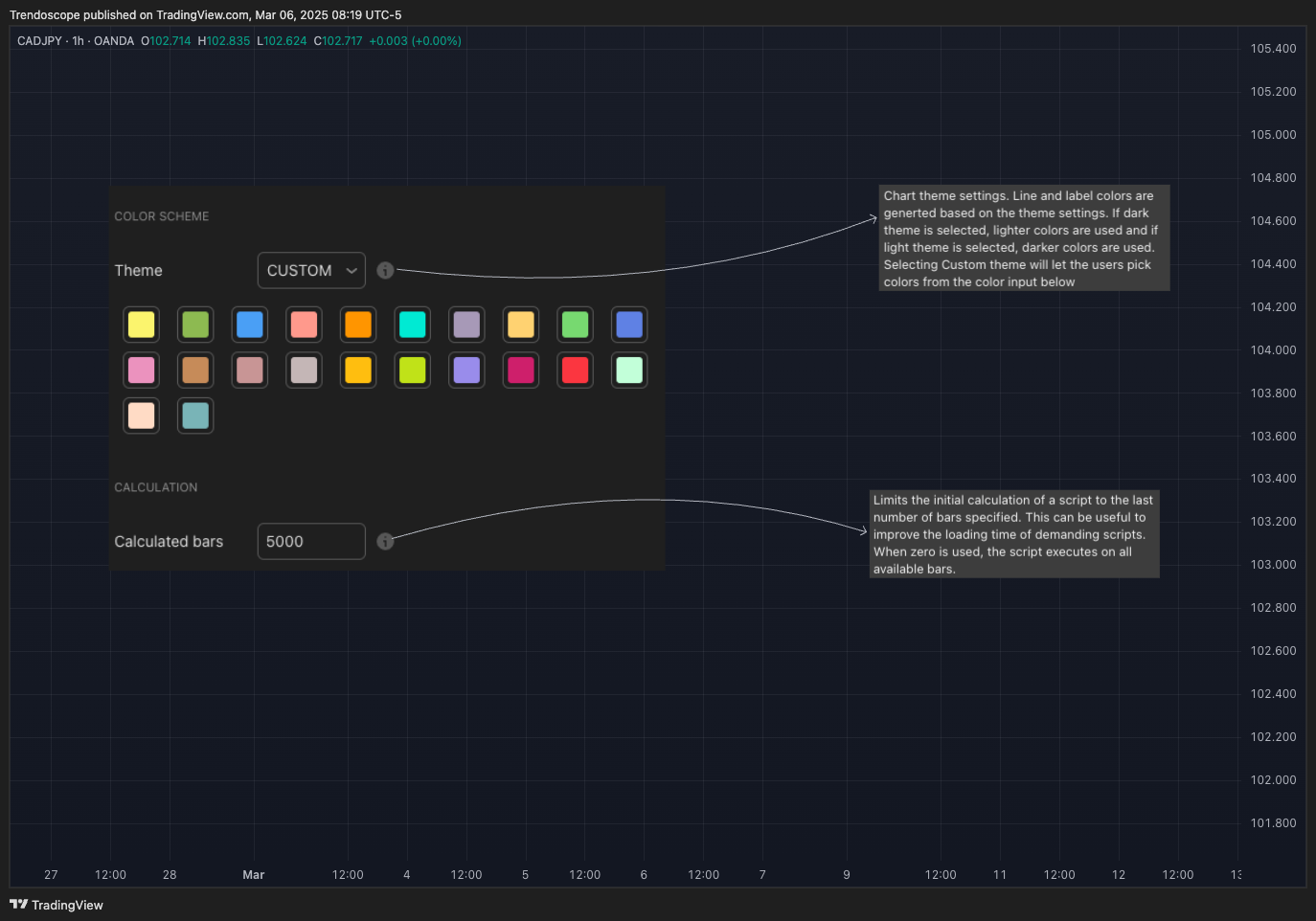Click the CADJPY 1h OANDA symbol title
This screenshot has height=921, width=1316.
(76, 41)
